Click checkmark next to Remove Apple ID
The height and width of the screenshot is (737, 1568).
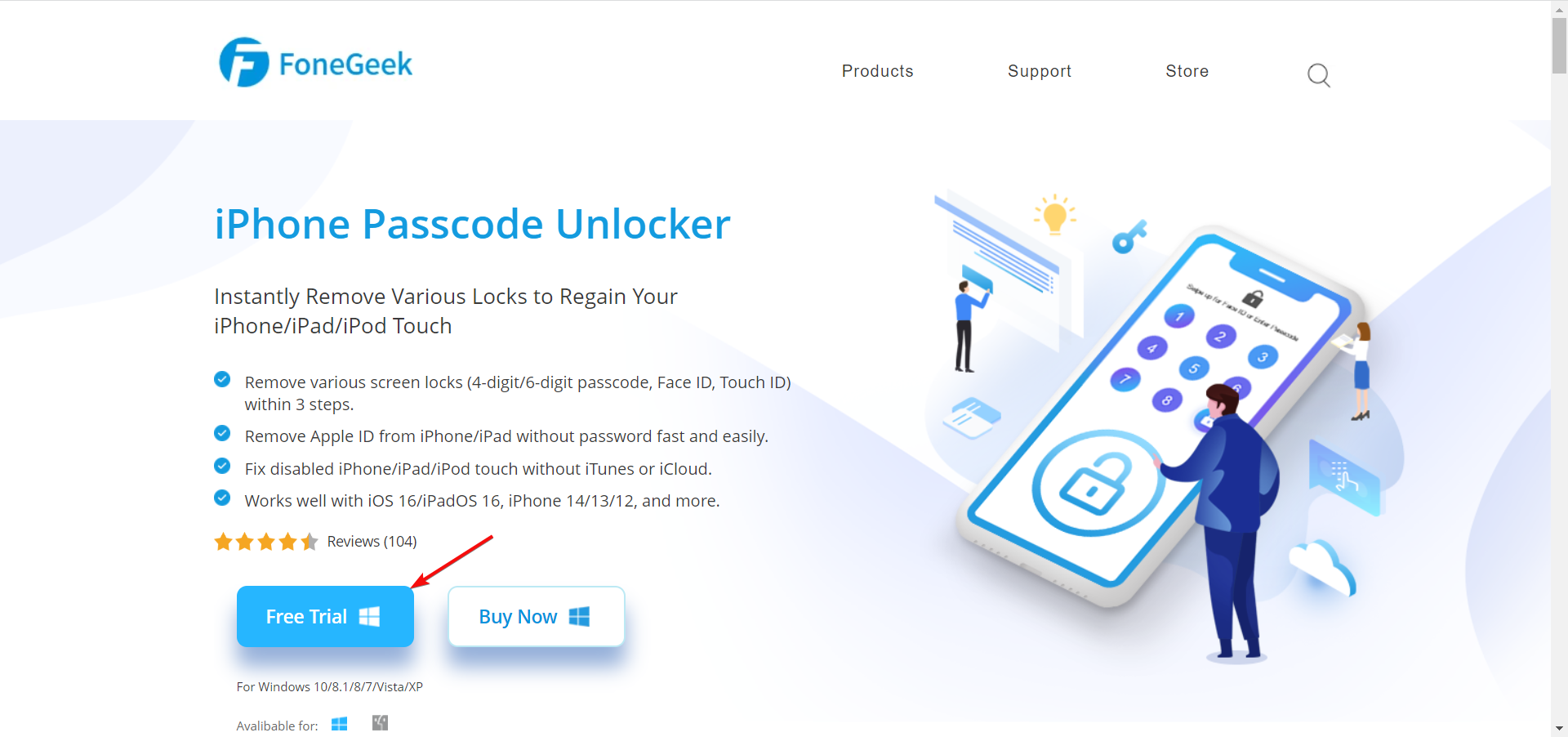point(222,433)
